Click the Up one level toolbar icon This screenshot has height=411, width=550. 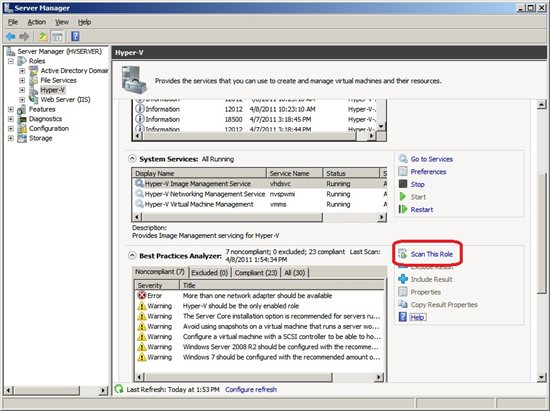43,36
